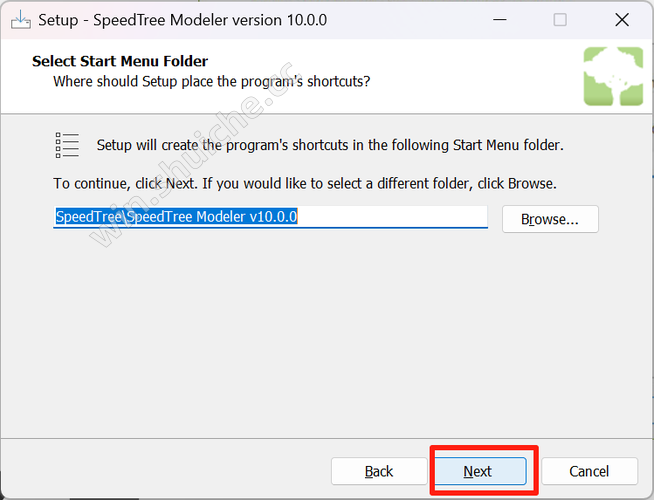
Task: Click the installer download icon in title bar
Action: click(x=20, y=20)
